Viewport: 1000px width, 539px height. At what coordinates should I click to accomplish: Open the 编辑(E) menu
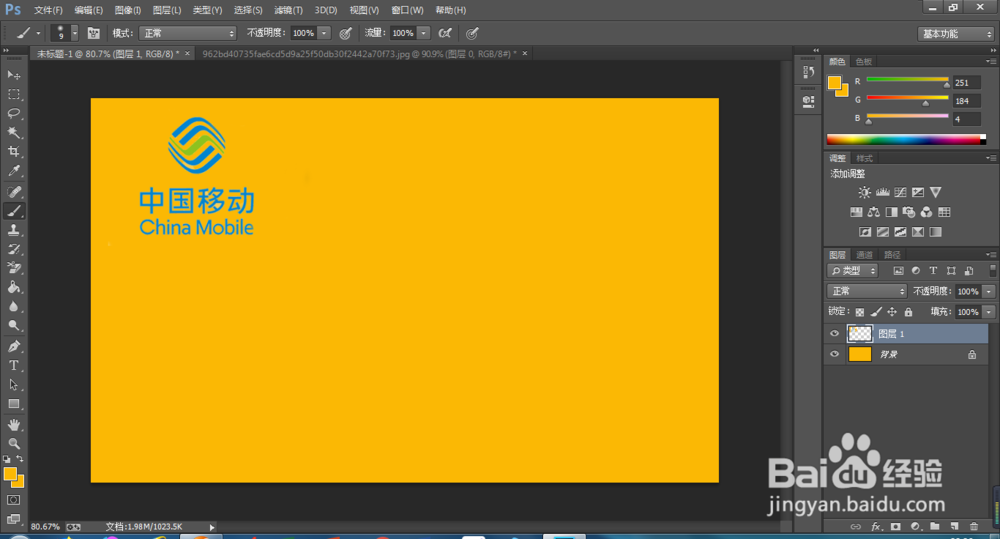point(88,10)
